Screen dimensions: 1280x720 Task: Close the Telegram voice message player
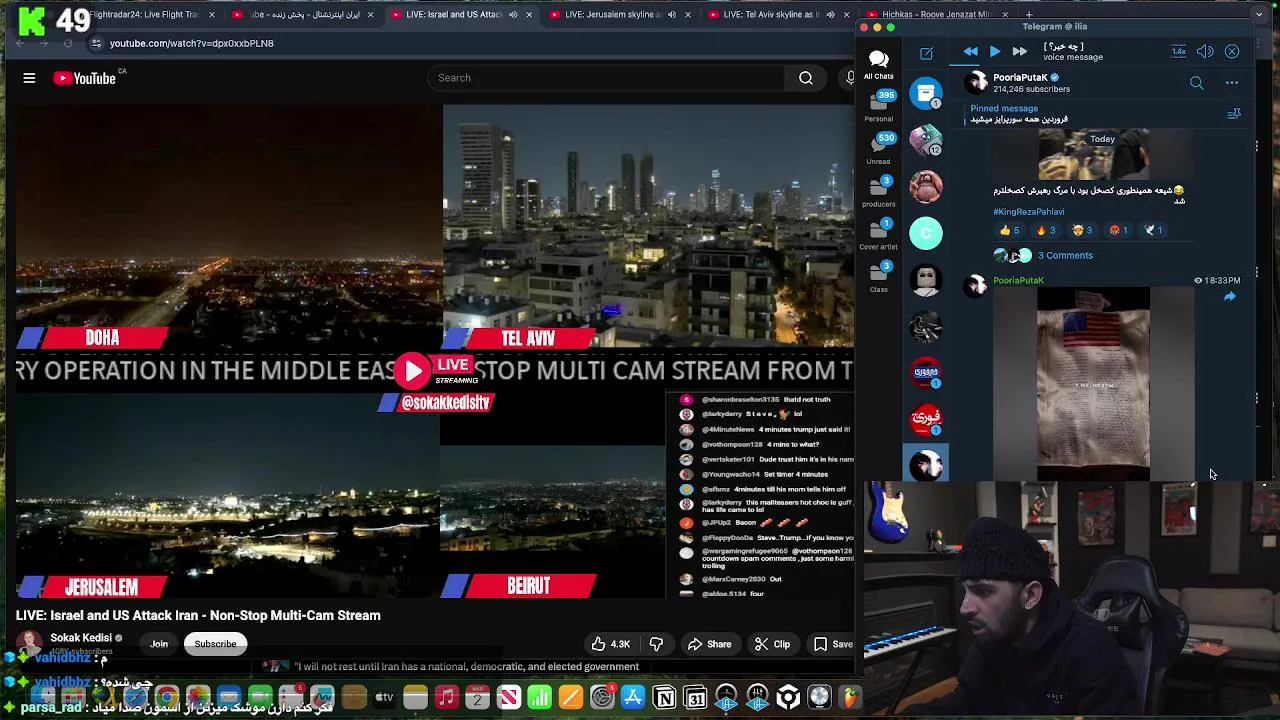pos(1232,51)
